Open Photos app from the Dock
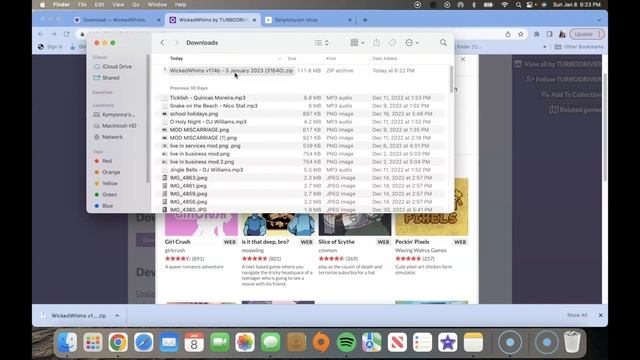640x360 pixels. (x=245, y=342)
